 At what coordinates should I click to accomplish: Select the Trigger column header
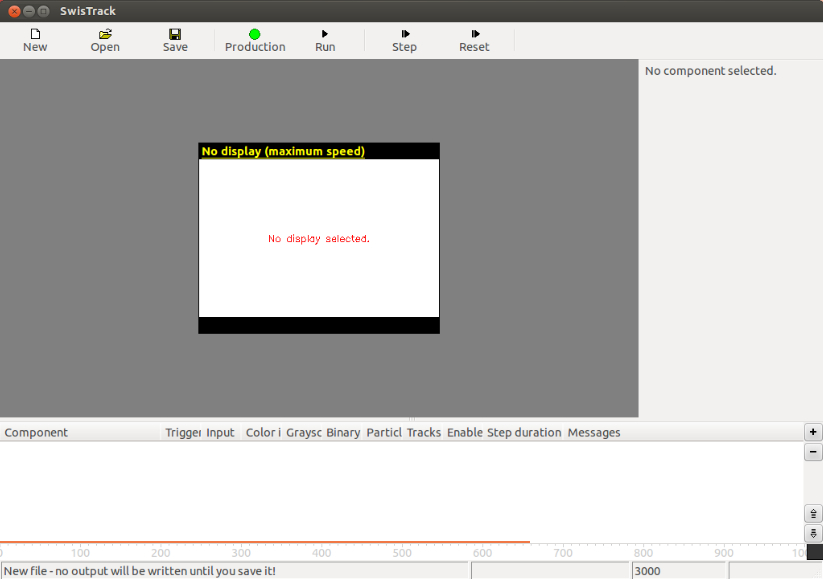pos(183,433)
